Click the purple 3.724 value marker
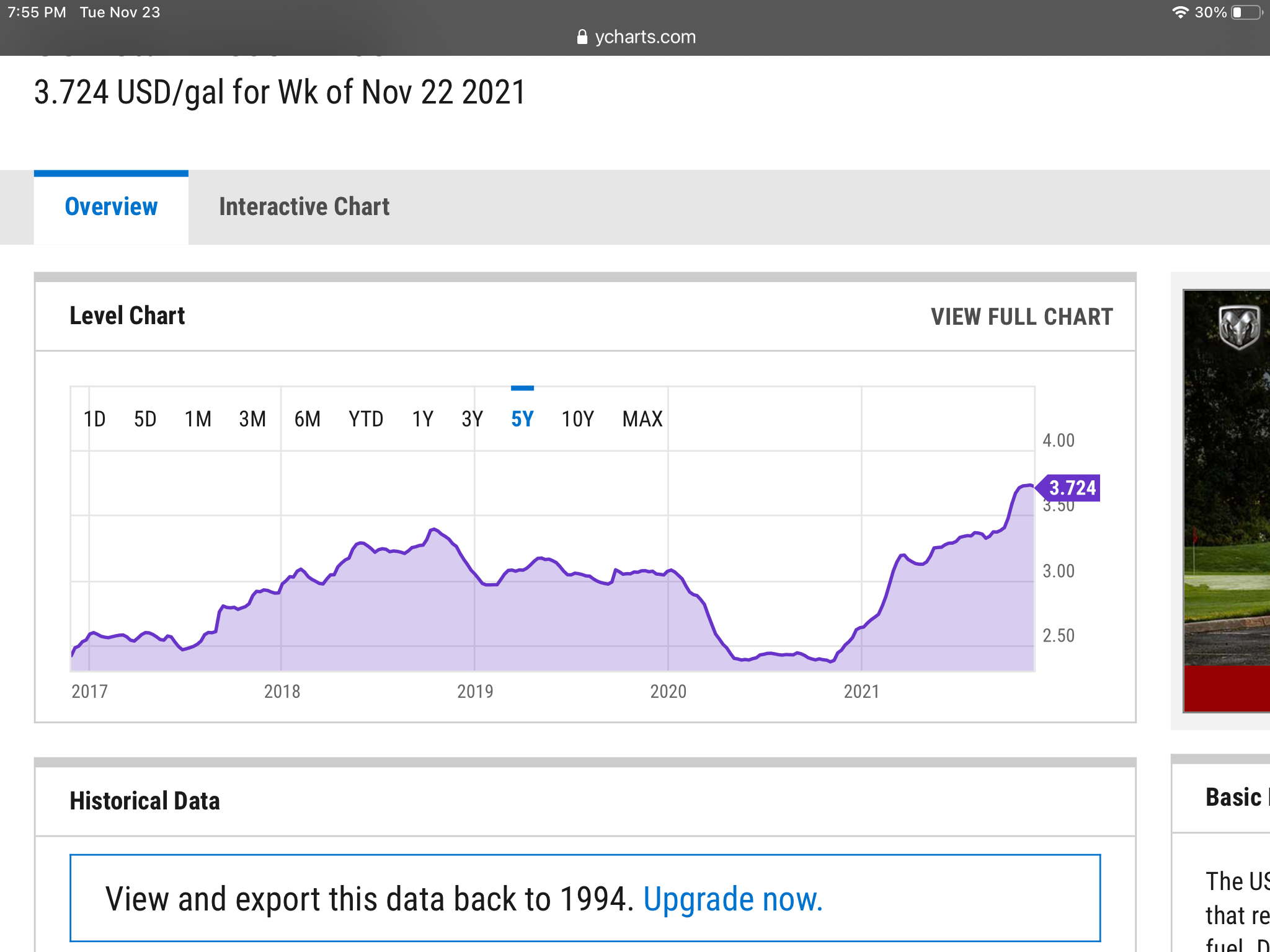This screenshot has width=1270, height=952. pos(1072,488)
